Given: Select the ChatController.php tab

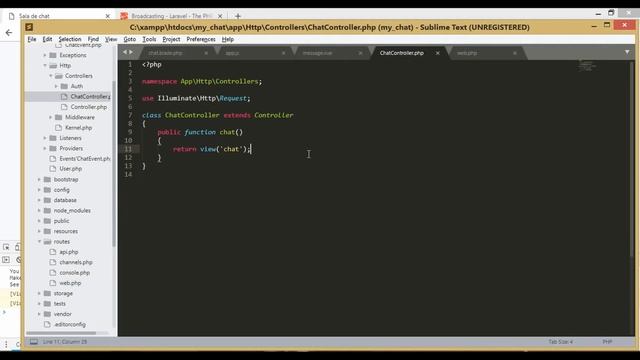Looking at the screenshot, I should [402, 53].
